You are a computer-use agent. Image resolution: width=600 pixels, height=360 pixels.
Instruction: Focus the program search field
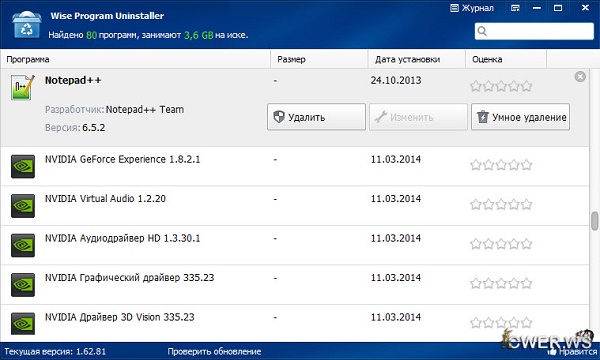click(x=534, y=31)
